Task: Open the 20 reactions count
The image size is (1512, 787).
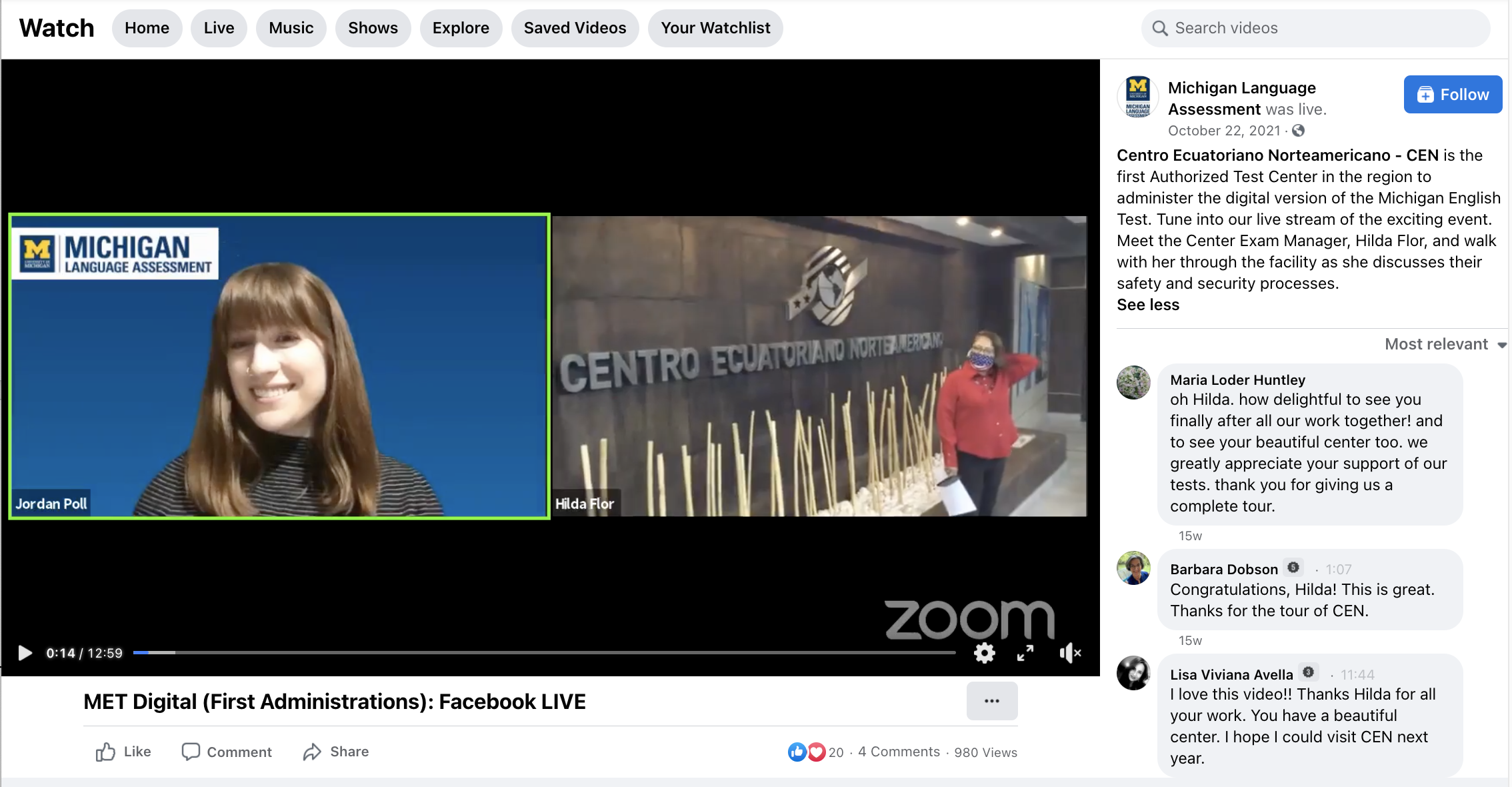Action: [836, 752]
